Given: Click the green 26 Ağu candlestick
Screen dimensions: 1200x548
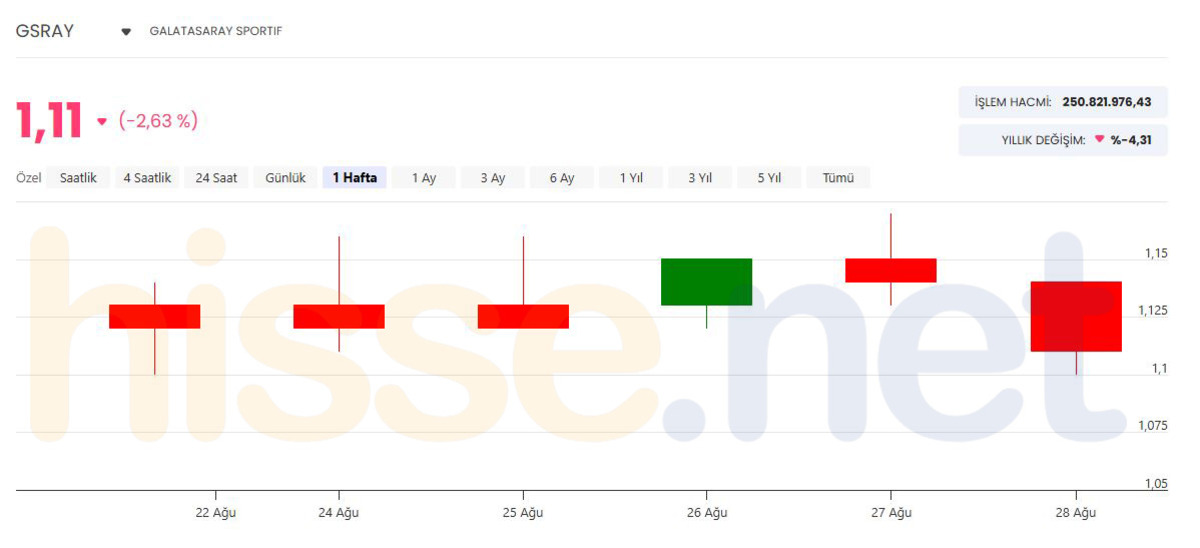Looking at the screenshot, I should pos(706,282).
